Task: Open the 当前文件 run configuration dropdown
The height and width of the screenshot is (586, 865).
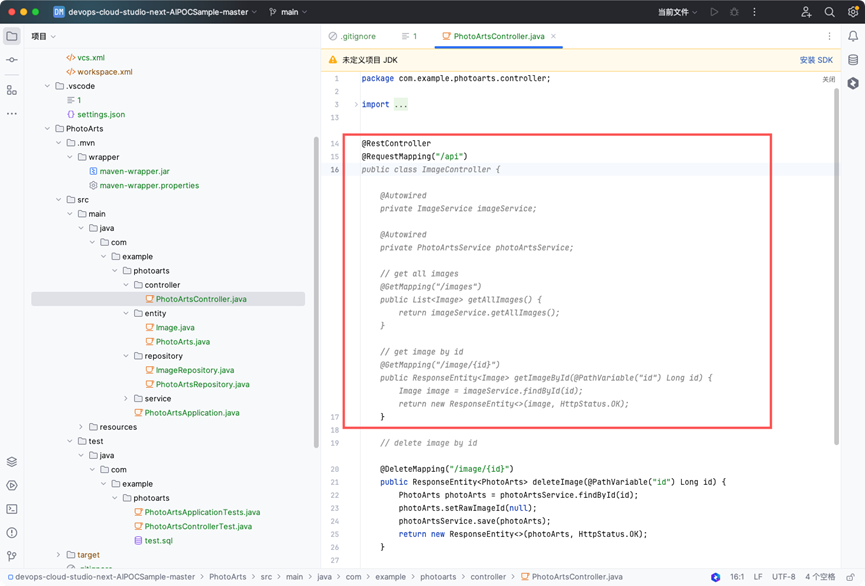Action: coord(677,12)
